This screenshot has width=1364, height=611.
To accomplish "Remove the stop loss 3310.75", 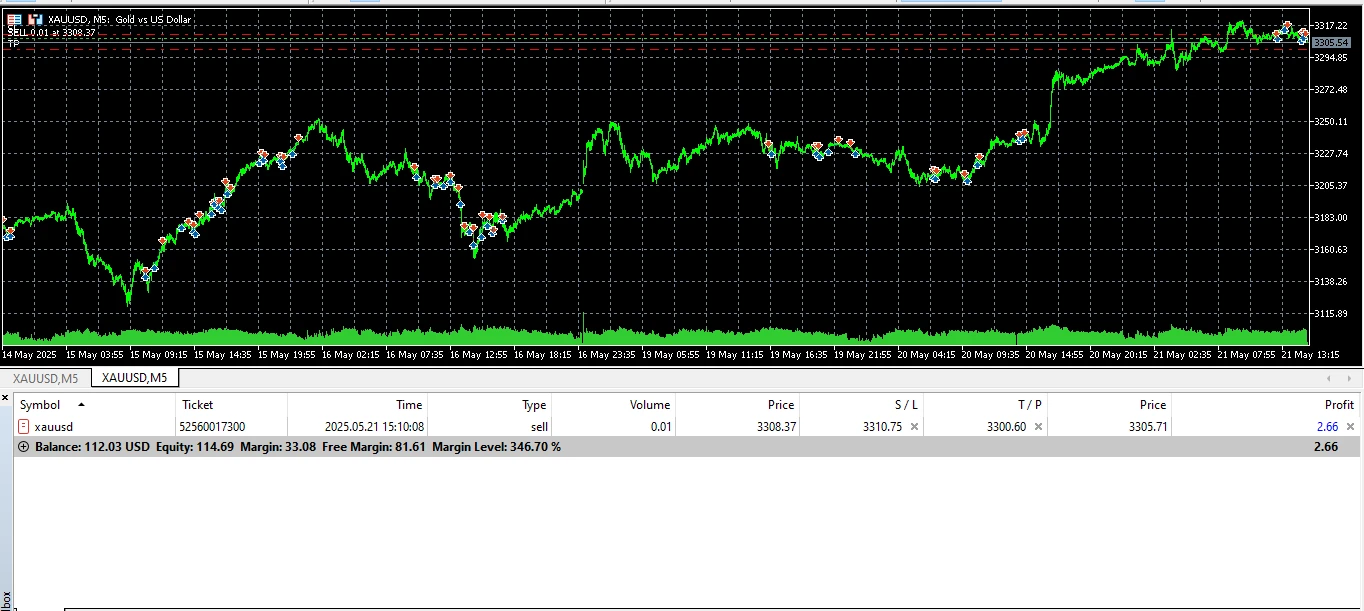I will (x=914, y=427).
